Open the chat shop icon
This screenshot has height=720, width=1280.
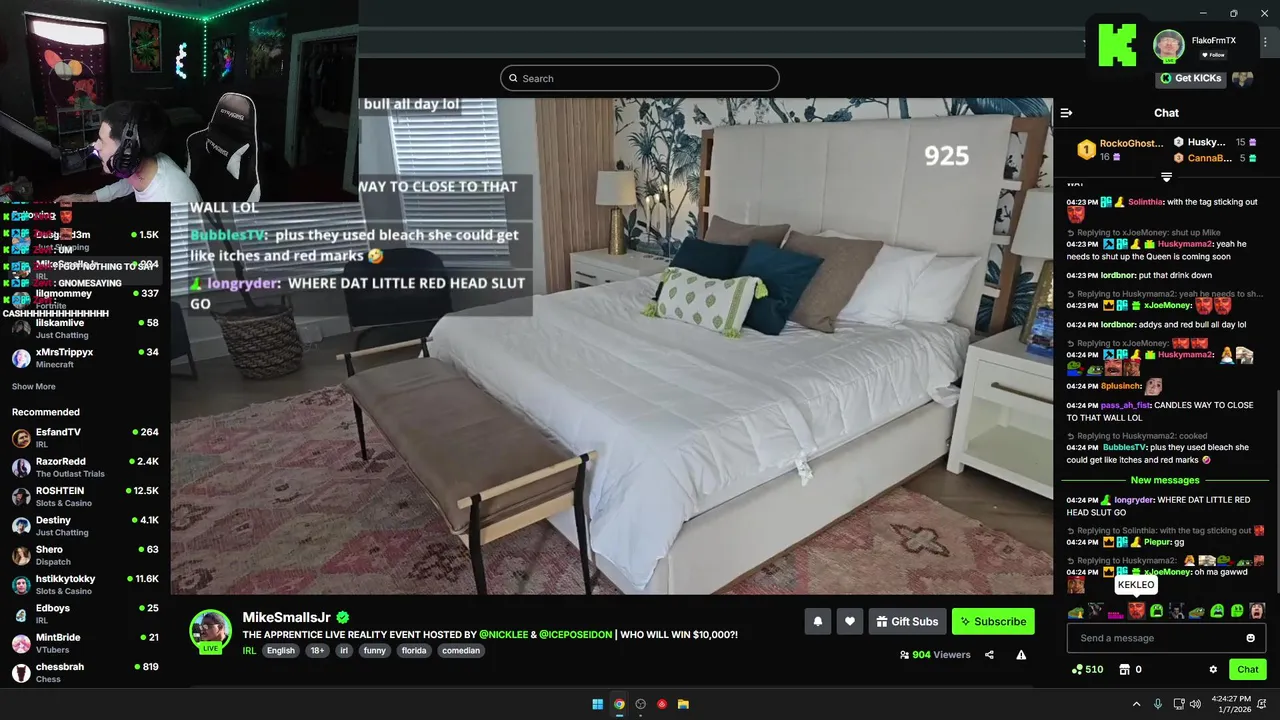(1124, 670)
